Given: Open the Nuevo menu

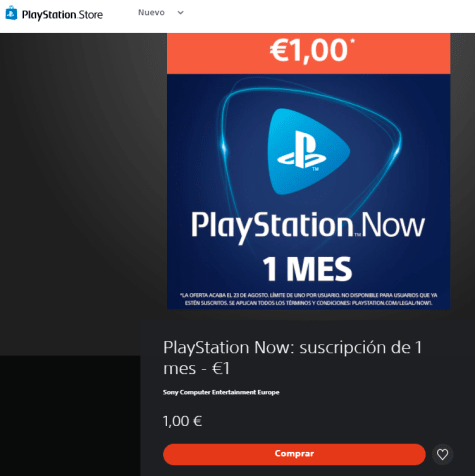Looking at the screenshot, I should click(151, 13).
